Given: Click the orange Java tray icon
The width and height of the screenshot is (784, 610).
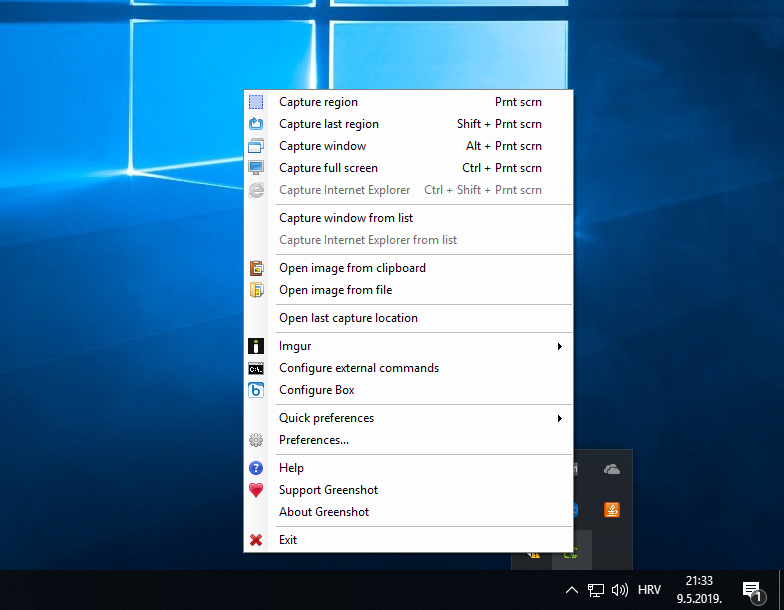Looking at the screenshot, I should [x=612, y=510].
